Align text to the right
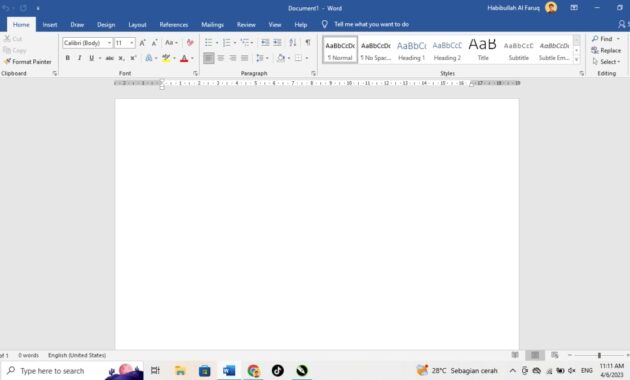This screenshot has width=630, height=380. pos(233,58)
